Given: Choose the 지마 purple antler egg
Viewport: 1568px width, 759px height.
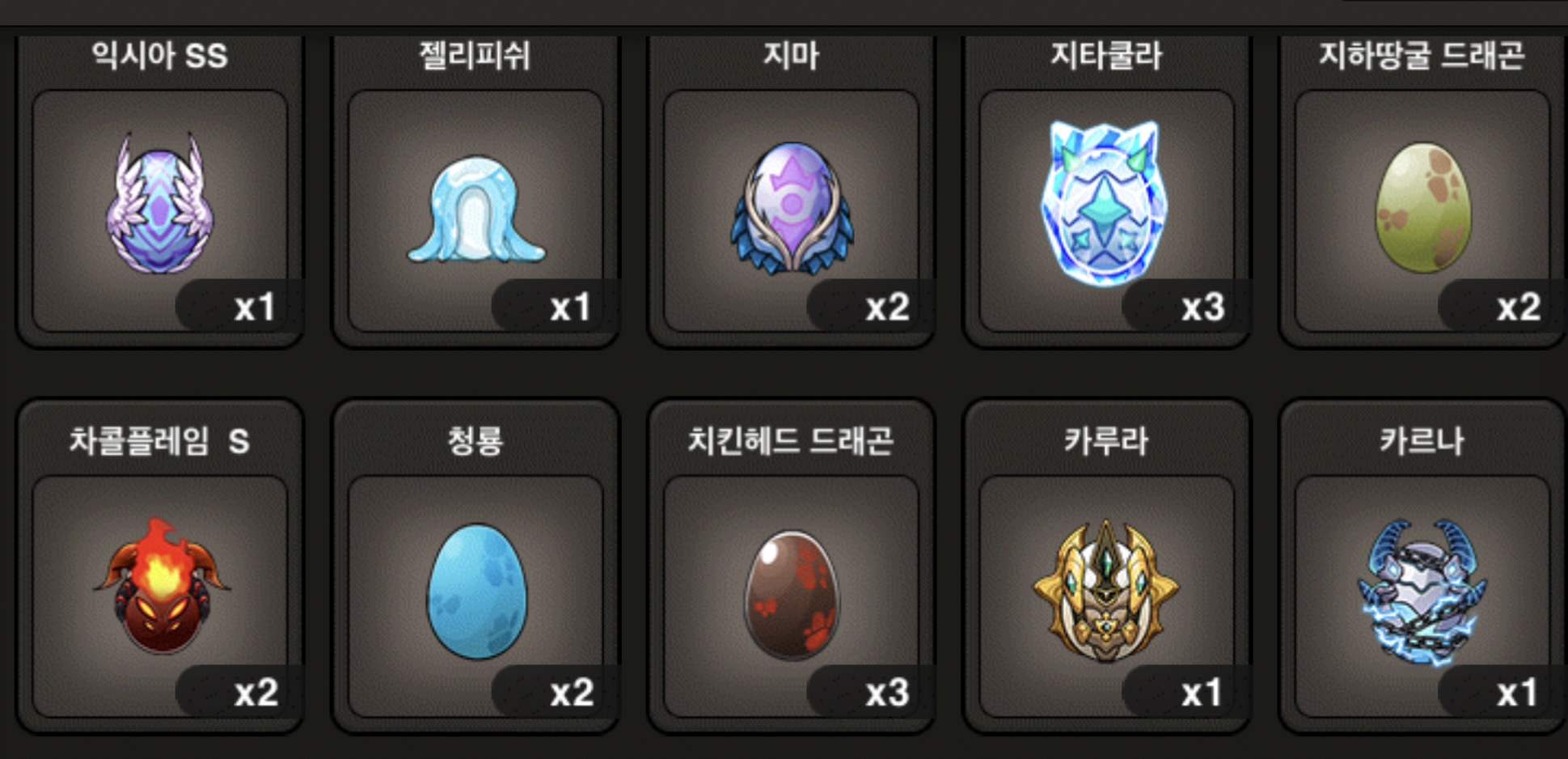Looking at the screenshot, I should pos(792,207).
